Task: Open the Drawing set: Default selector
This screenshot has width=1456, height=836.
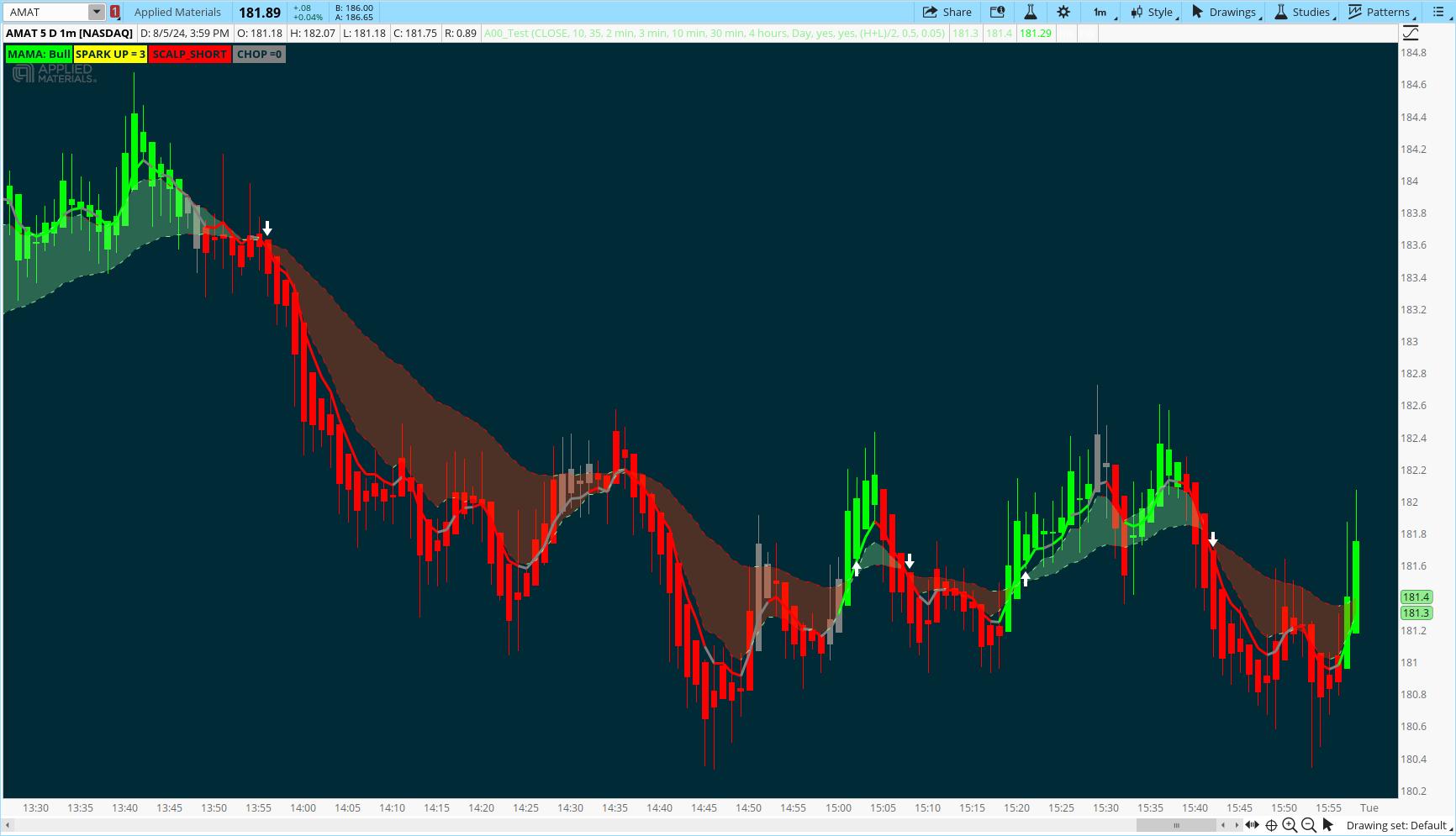Action: (x=1400, y=825)
